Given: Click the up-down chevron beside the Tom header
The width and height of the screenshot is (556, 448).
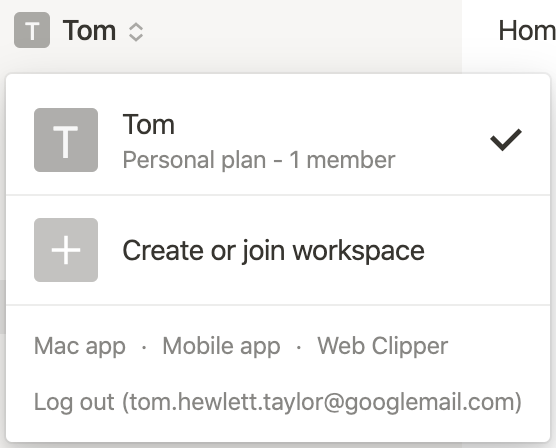Looking at the screenshot, I should click(136, 32).
